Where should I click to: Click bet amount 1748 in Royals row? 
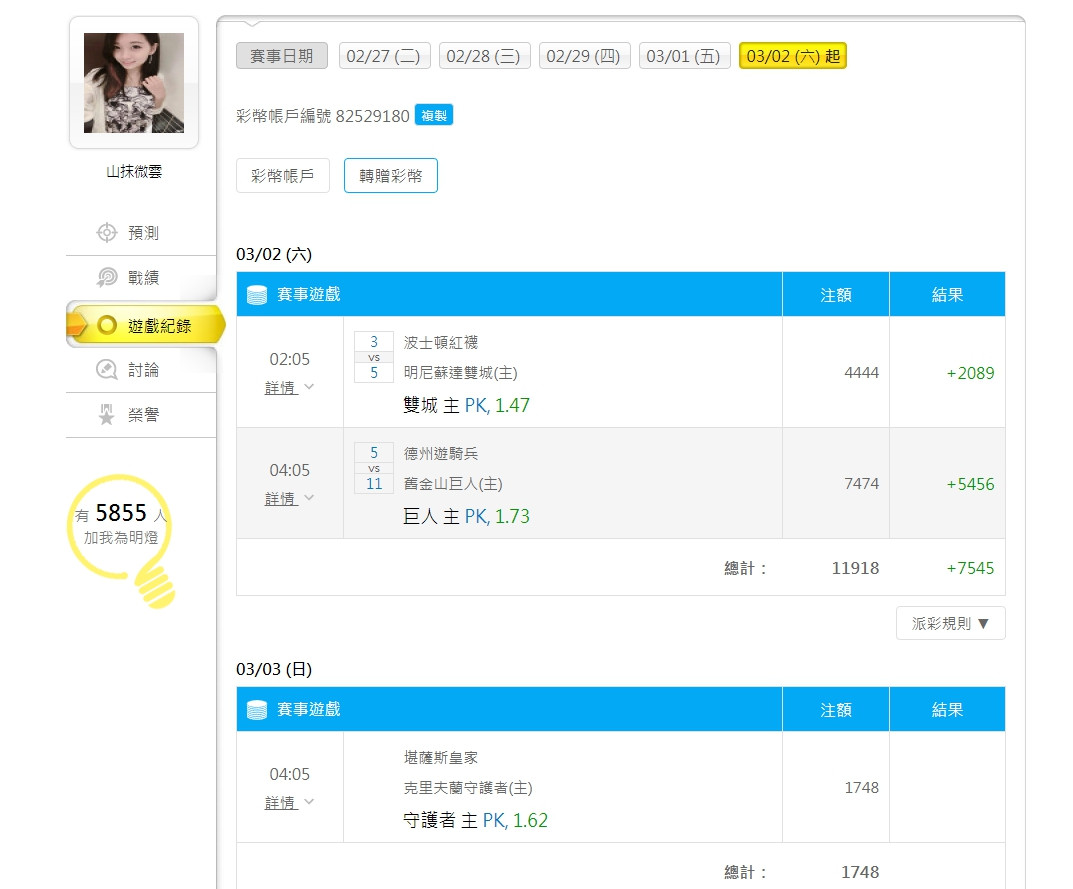[862, 788]
